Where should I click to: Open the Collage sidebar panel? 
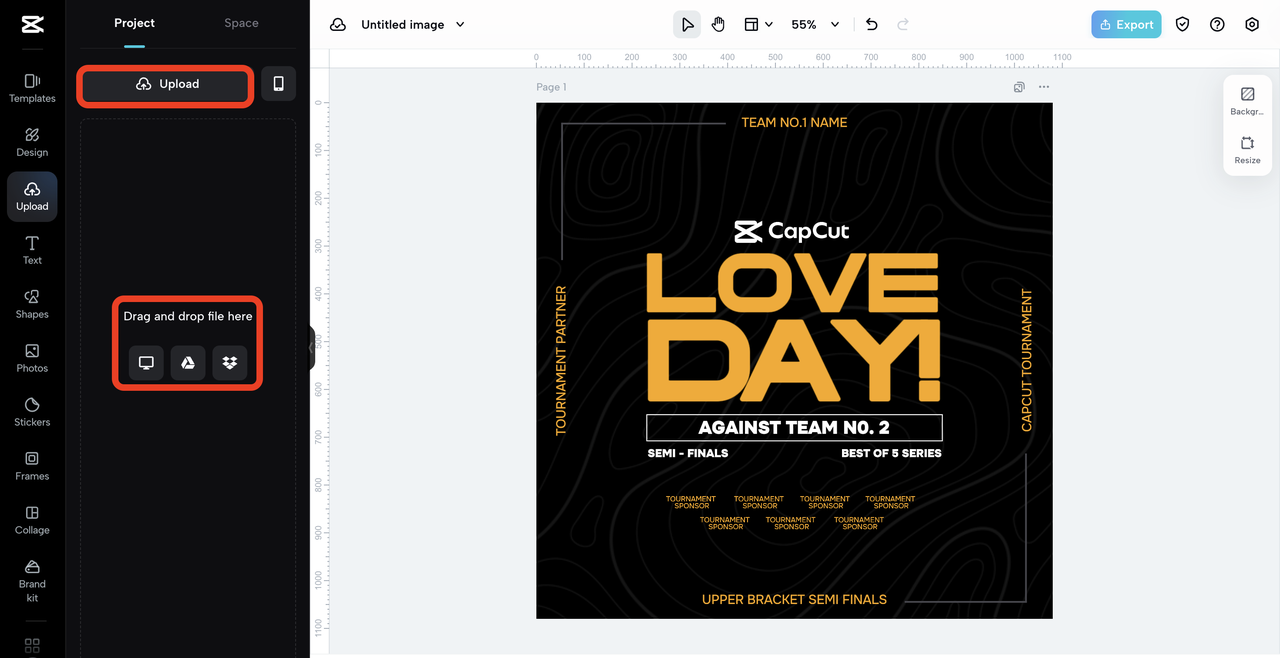click(x=32, y=520)
